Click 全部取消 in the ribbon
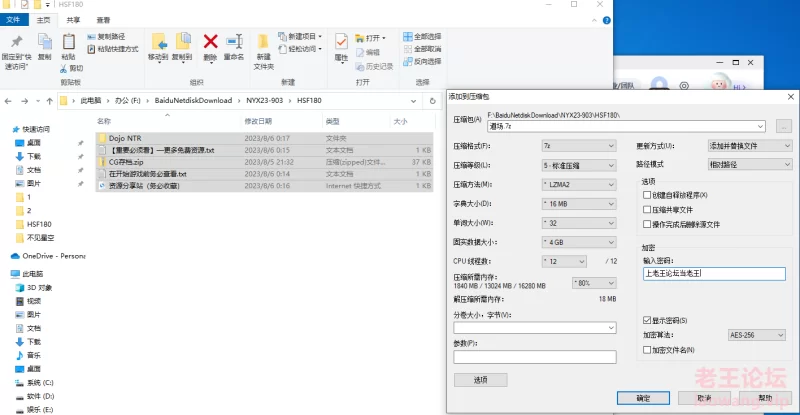 [x=422, y=49]
